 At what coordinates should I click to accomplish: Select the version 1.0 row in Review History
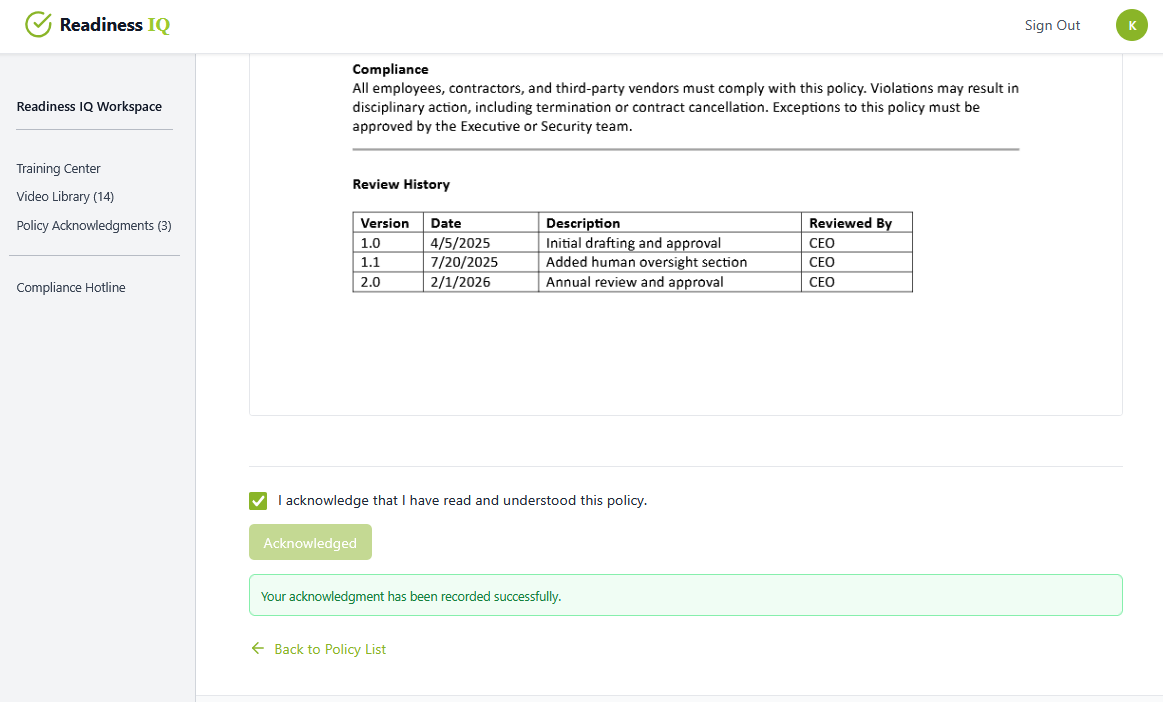632,242
